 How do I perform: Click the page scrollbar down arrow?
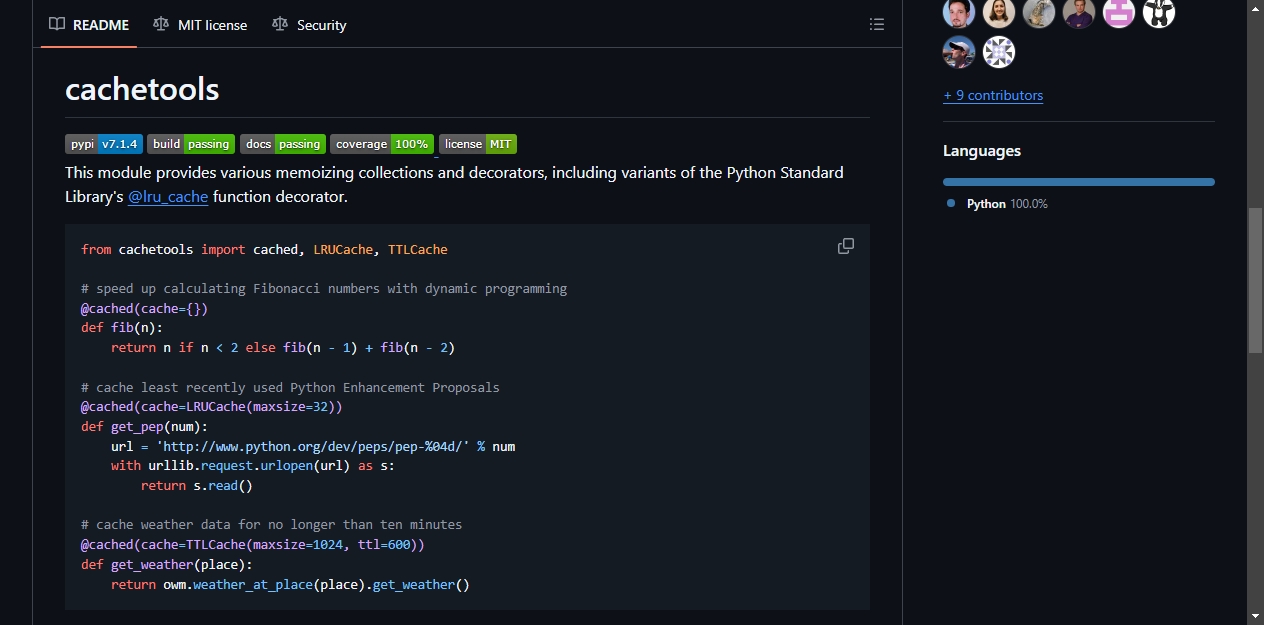1256,616
